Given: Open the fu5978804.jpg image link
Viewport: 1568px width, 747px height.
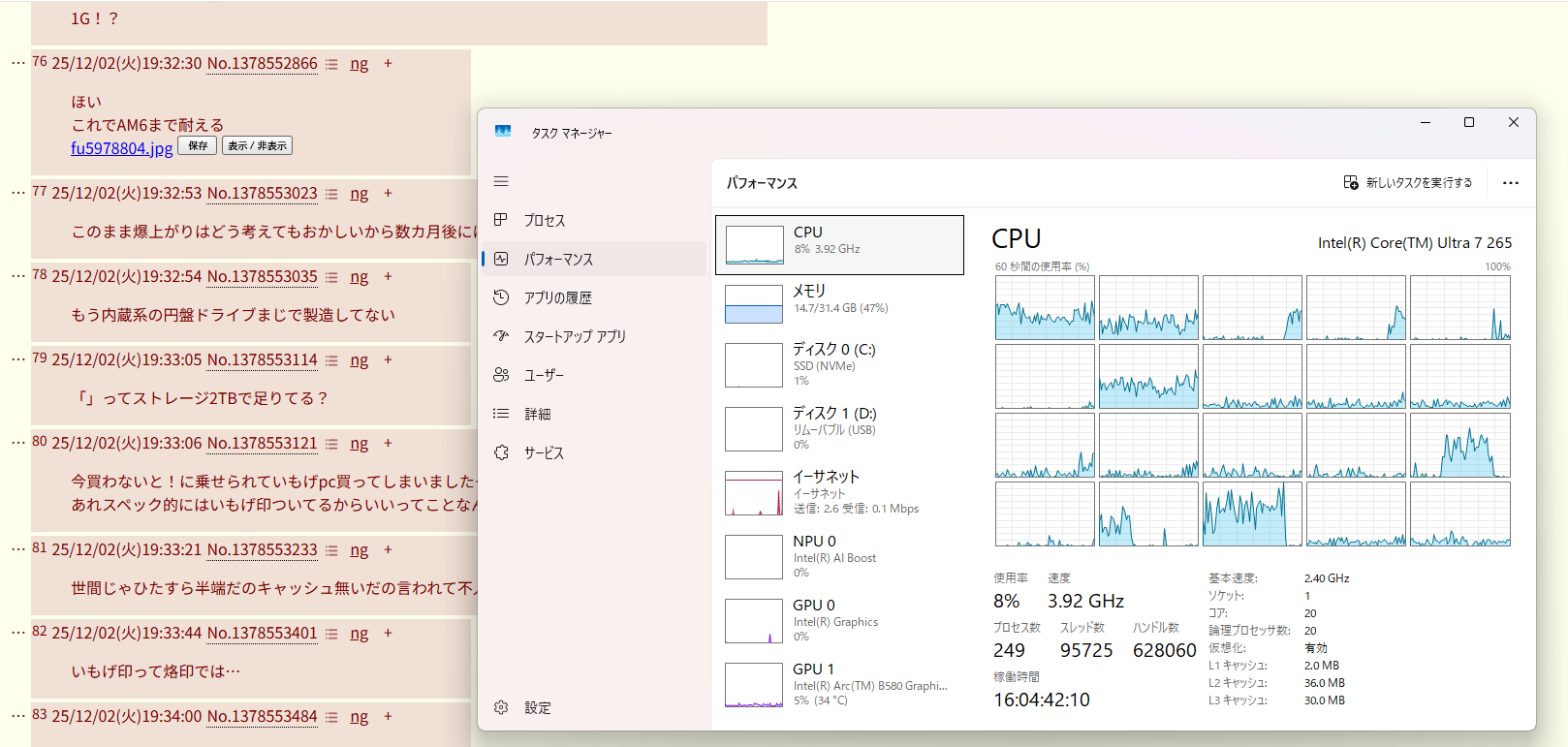Looking at the screenshot, I should point(121,148).
